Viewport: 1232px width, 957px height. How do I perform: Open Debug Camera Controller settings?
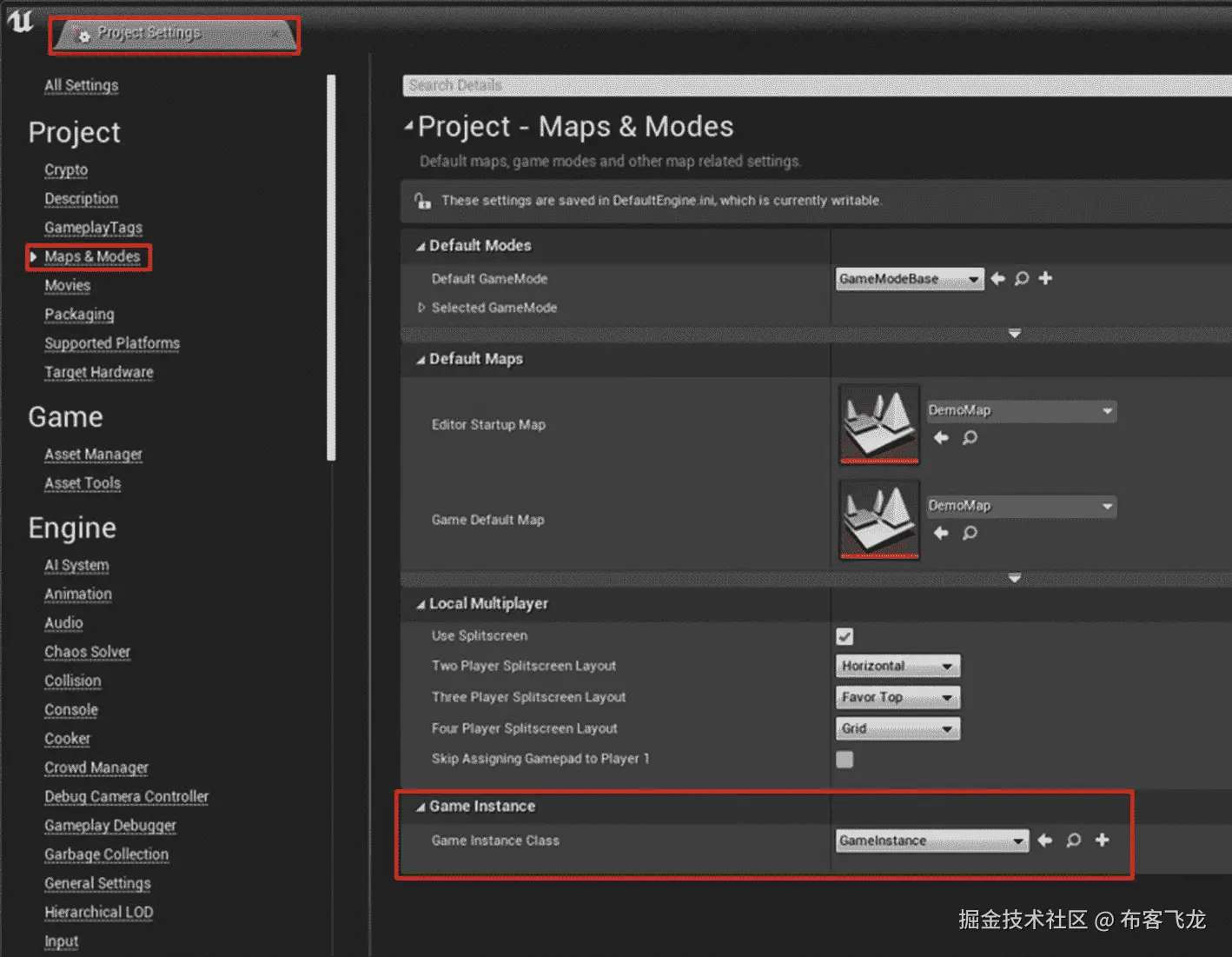(127, 796)
